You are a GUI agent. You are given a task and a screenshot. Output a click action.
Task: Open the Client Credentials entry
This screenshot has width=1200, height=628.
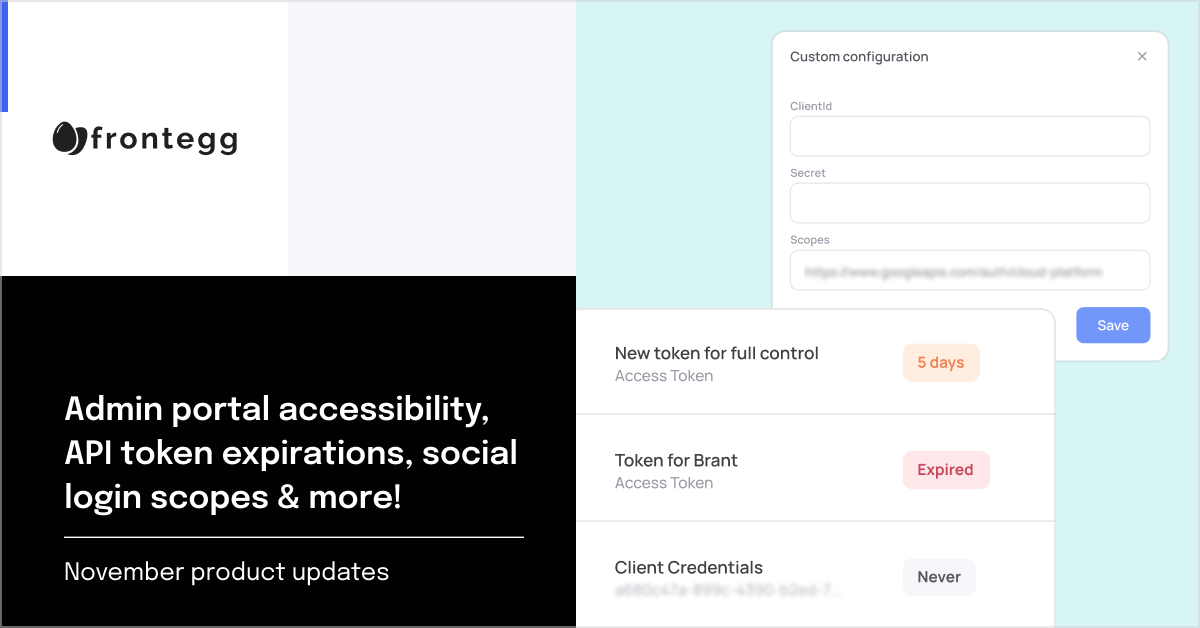[688, 568]
